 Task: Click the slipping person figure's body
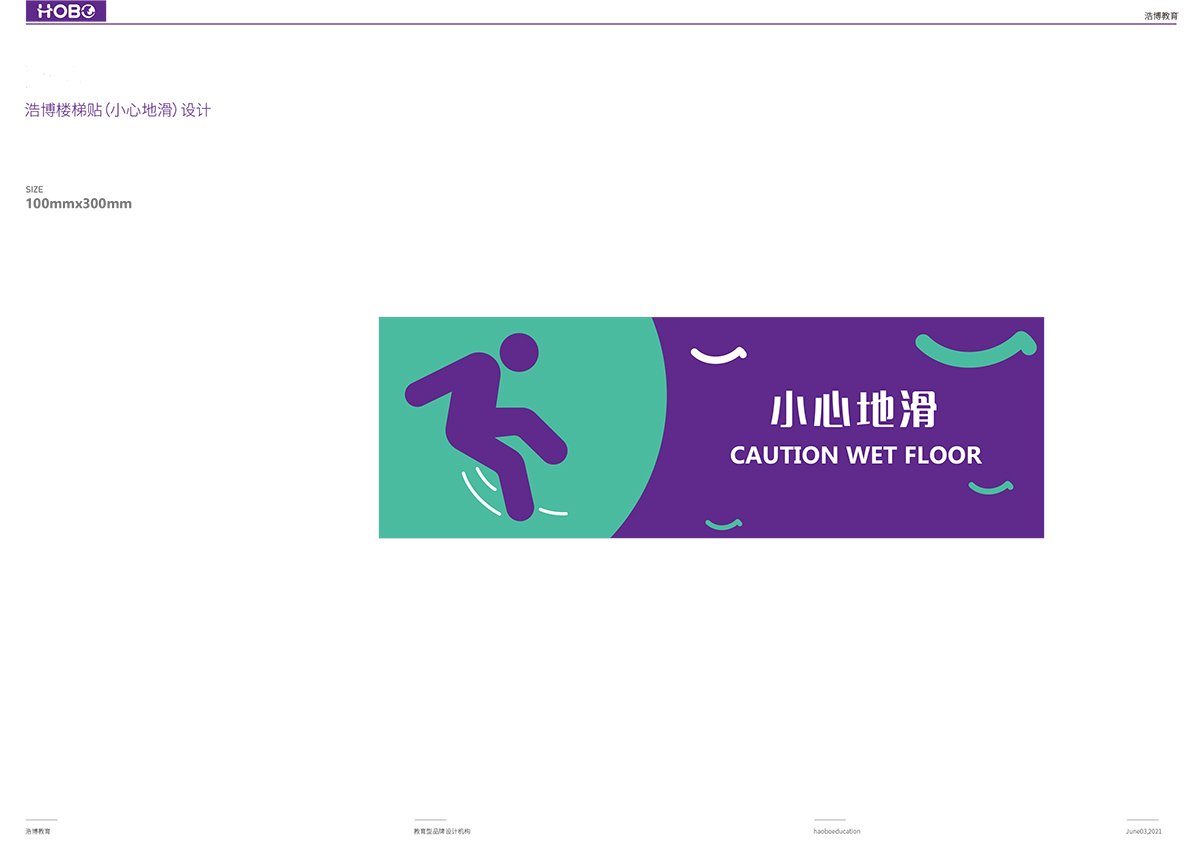tap(468, 410)
